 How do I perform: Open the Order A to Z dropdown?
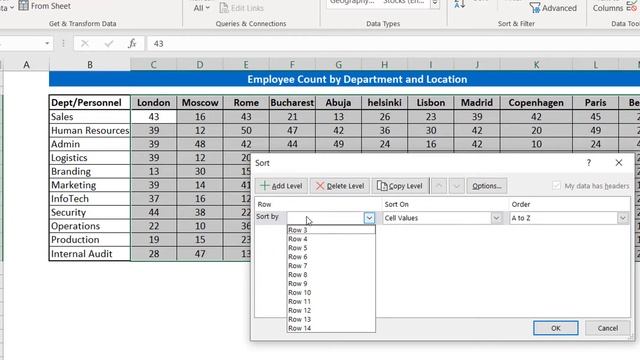(622, 218)
